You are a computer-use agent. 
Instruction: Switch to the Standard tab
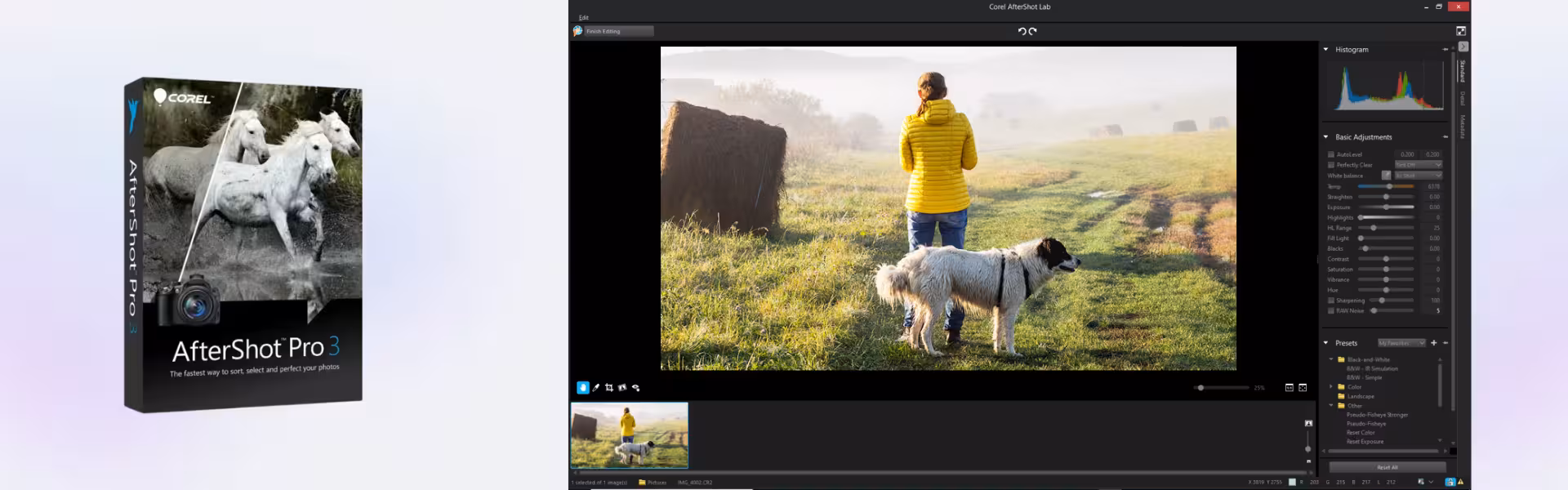click(x=1462, y=71)
